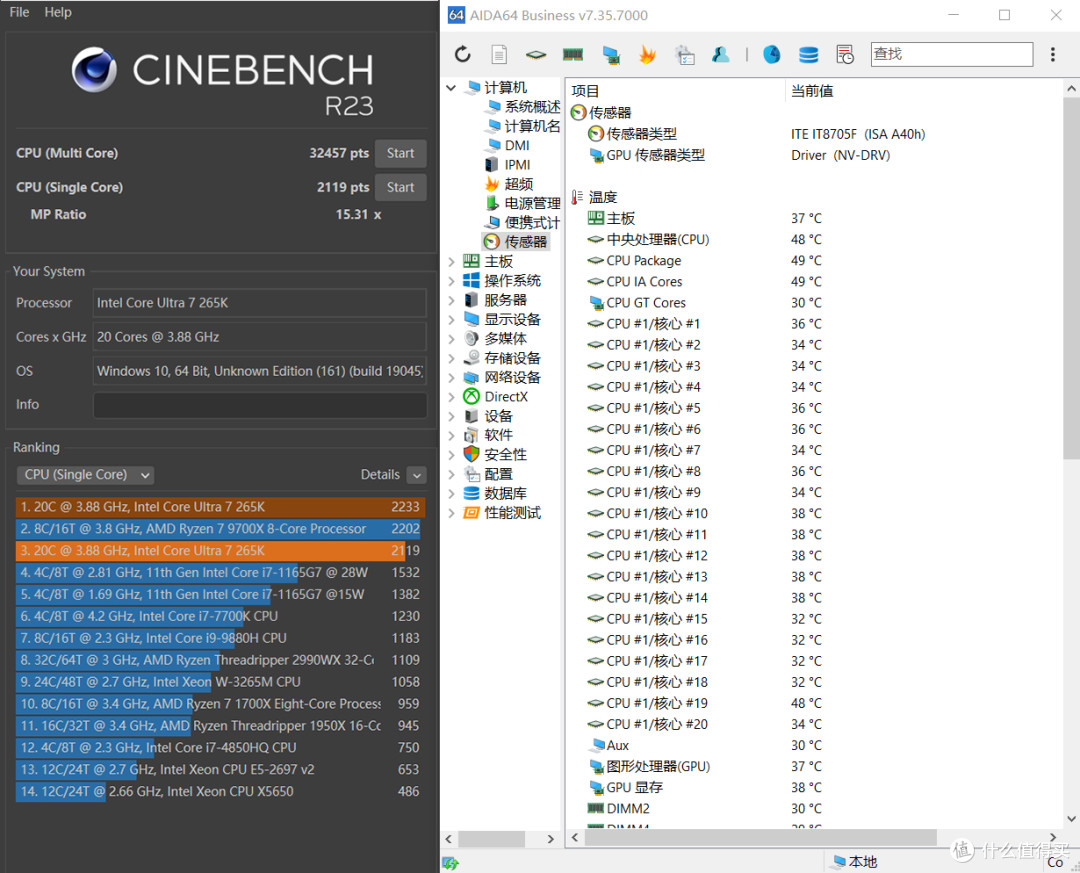Collapse the 计算机 tree node
This screenshot has width=1080, height=873.
point(451,88)
